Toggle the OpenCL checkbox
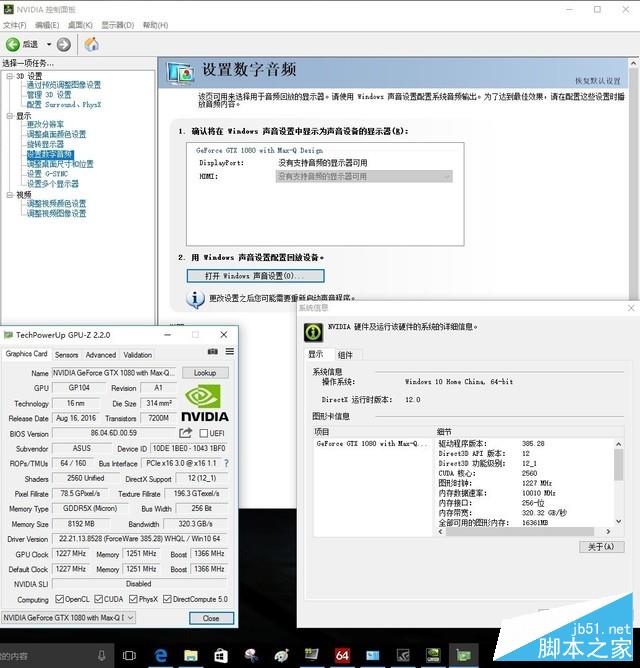Screen dimensions: 640x668 point(60,599)
